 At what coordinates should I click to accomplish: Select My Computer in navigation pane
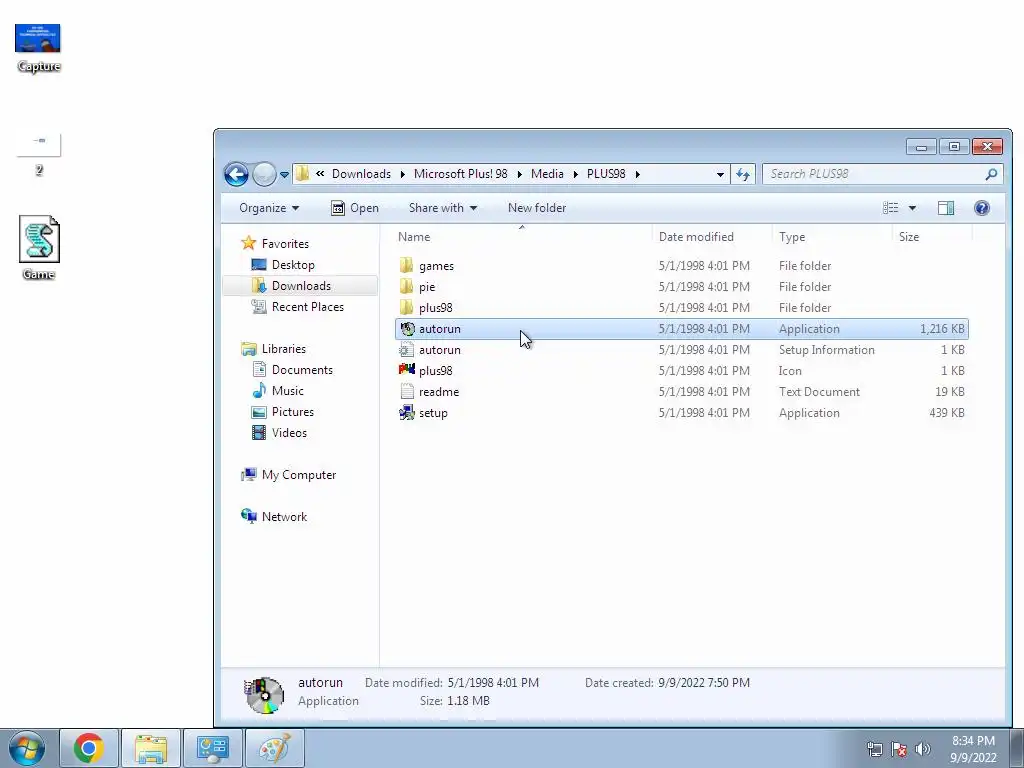(x=298, y=475)
